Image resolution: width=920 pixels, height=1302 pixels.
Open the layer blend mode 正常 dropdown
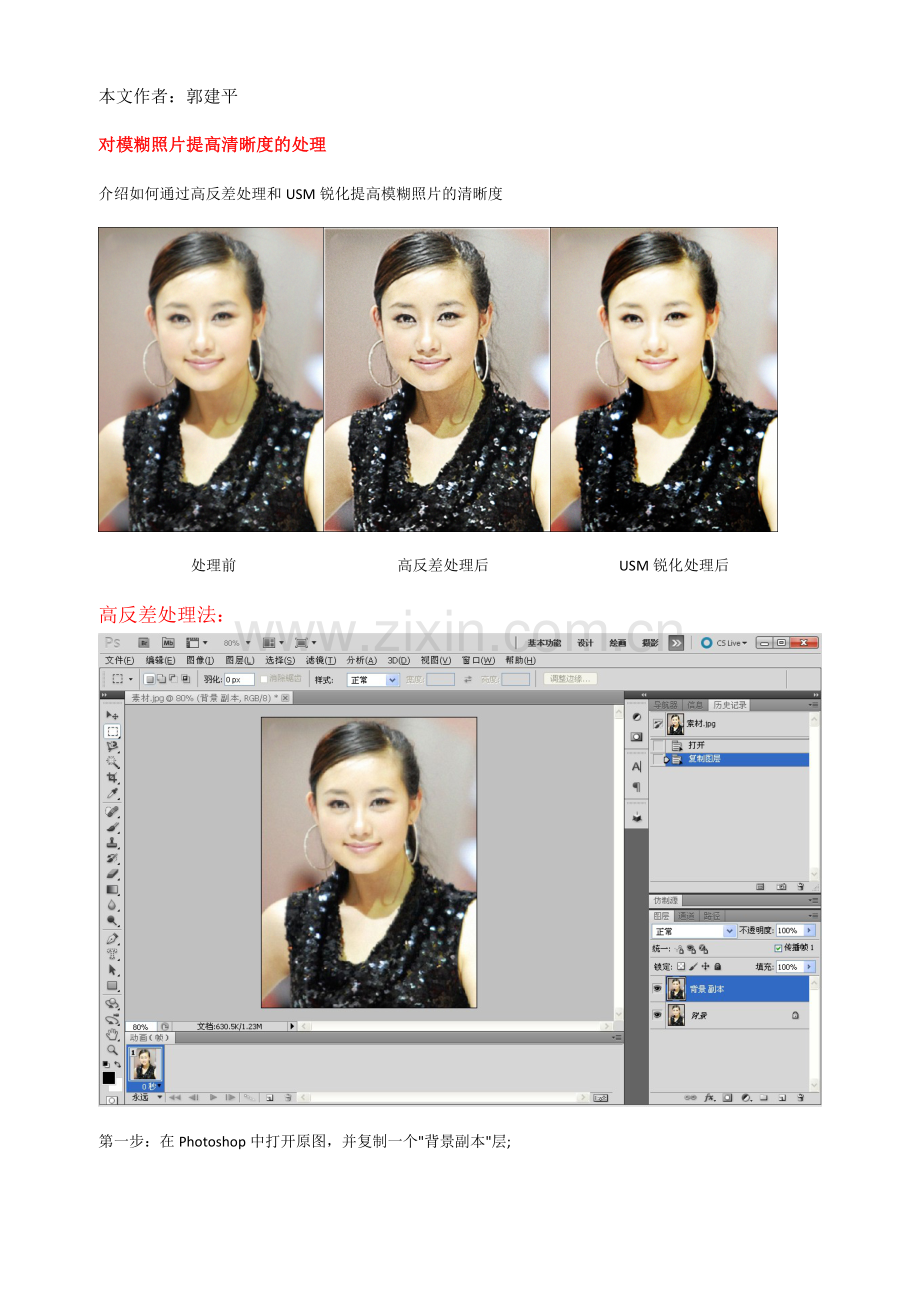coord(694,931)
